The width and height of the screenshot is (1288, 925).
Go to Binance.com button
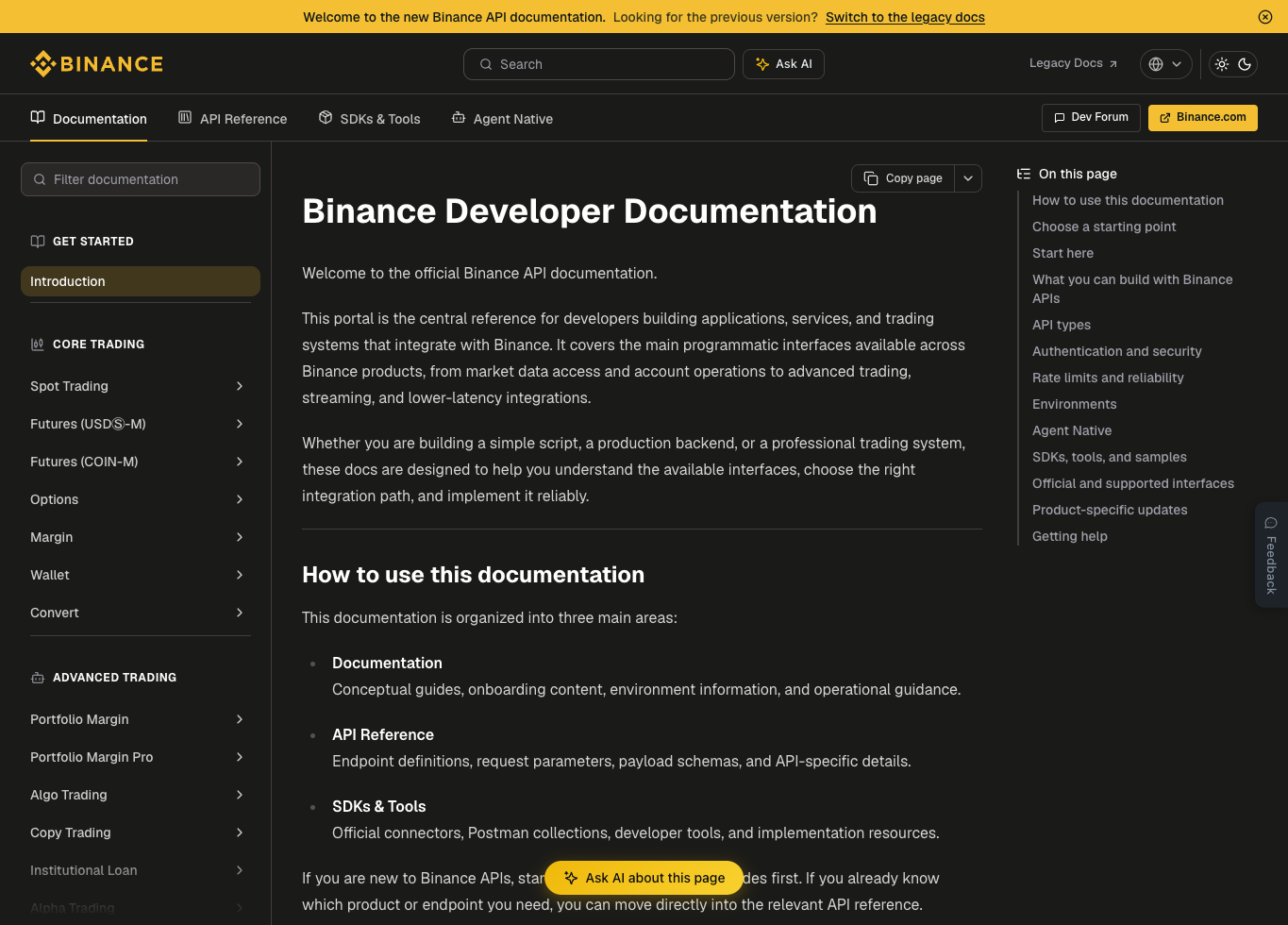(x=1203, y=118)
